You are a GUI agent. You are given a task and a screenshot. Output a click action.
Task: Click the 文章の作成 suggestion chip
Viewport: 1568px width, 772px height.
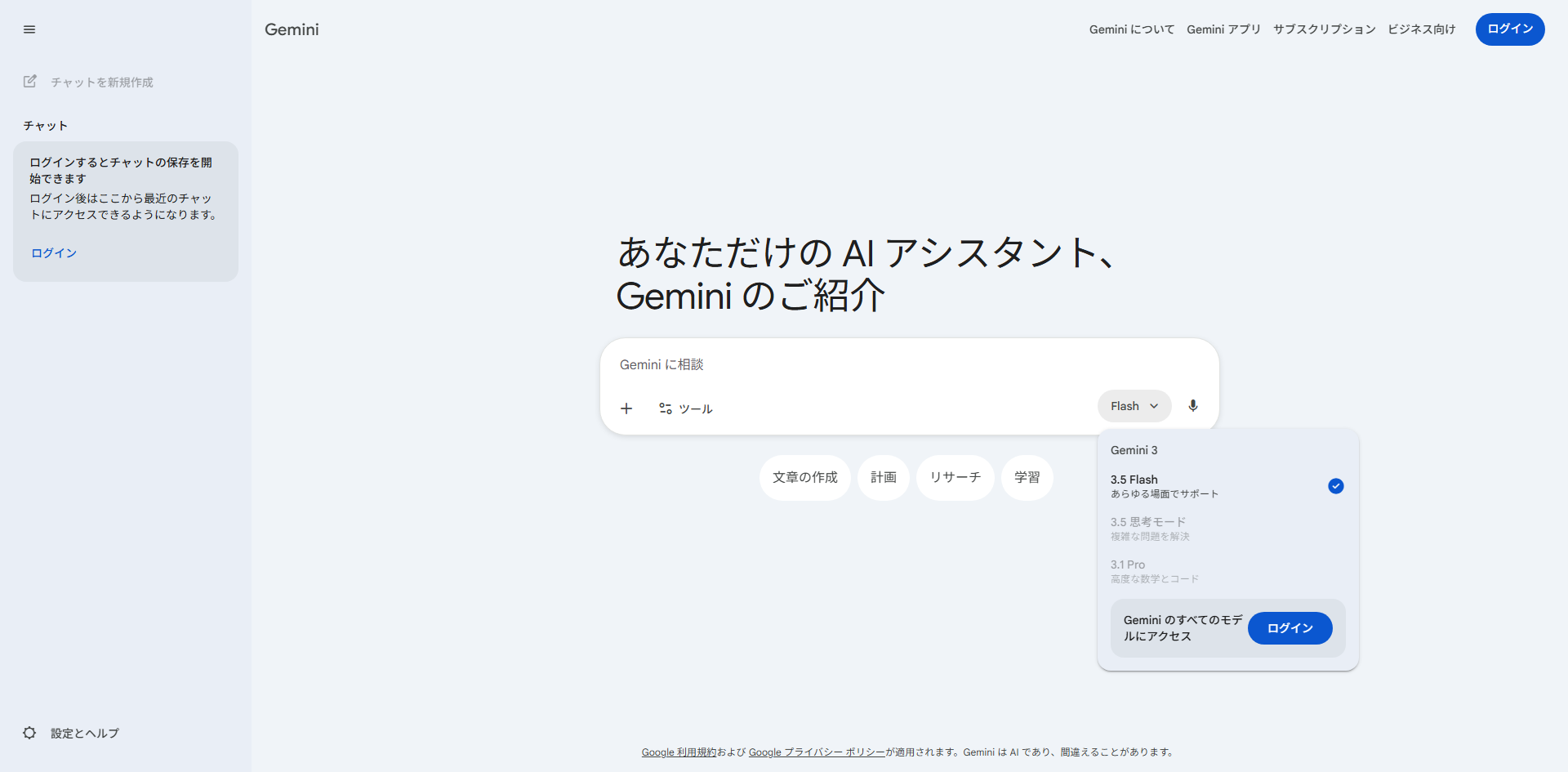805,478
